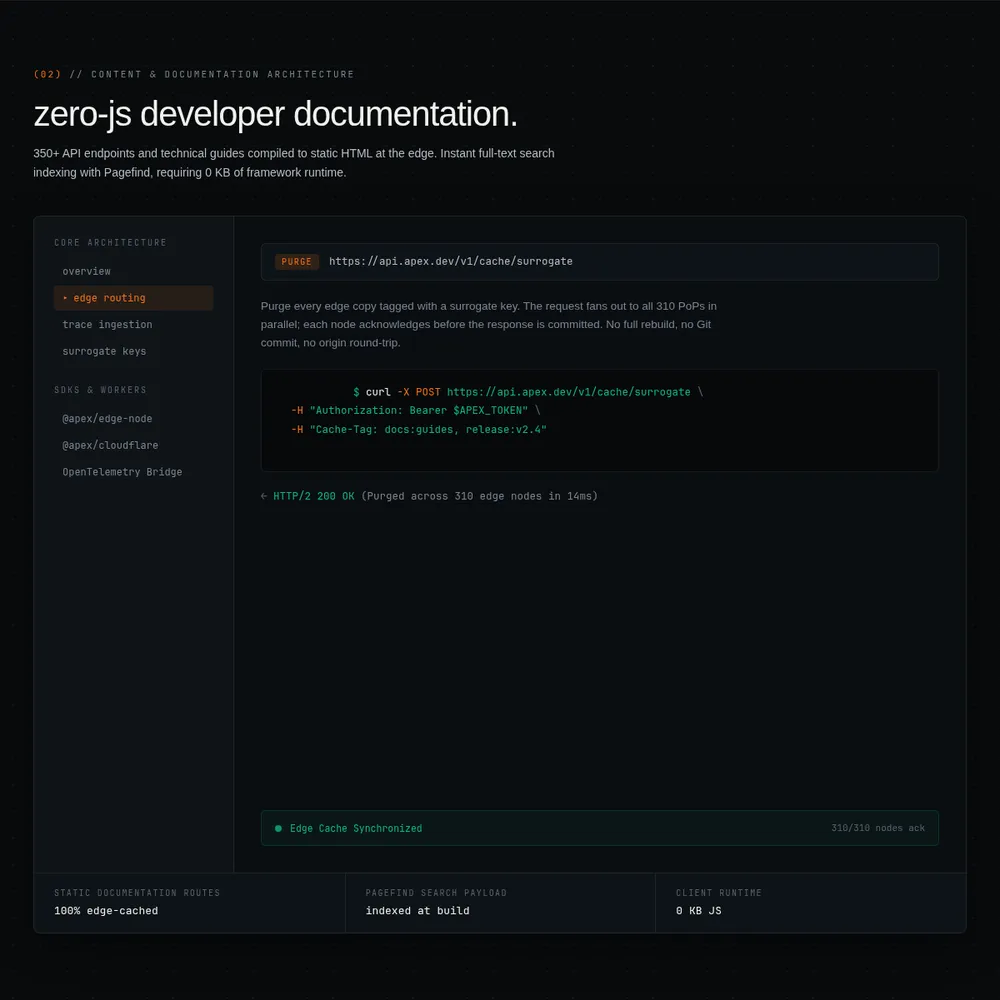
Task: Click the PURGE method badge
Action: click(297, 261)
